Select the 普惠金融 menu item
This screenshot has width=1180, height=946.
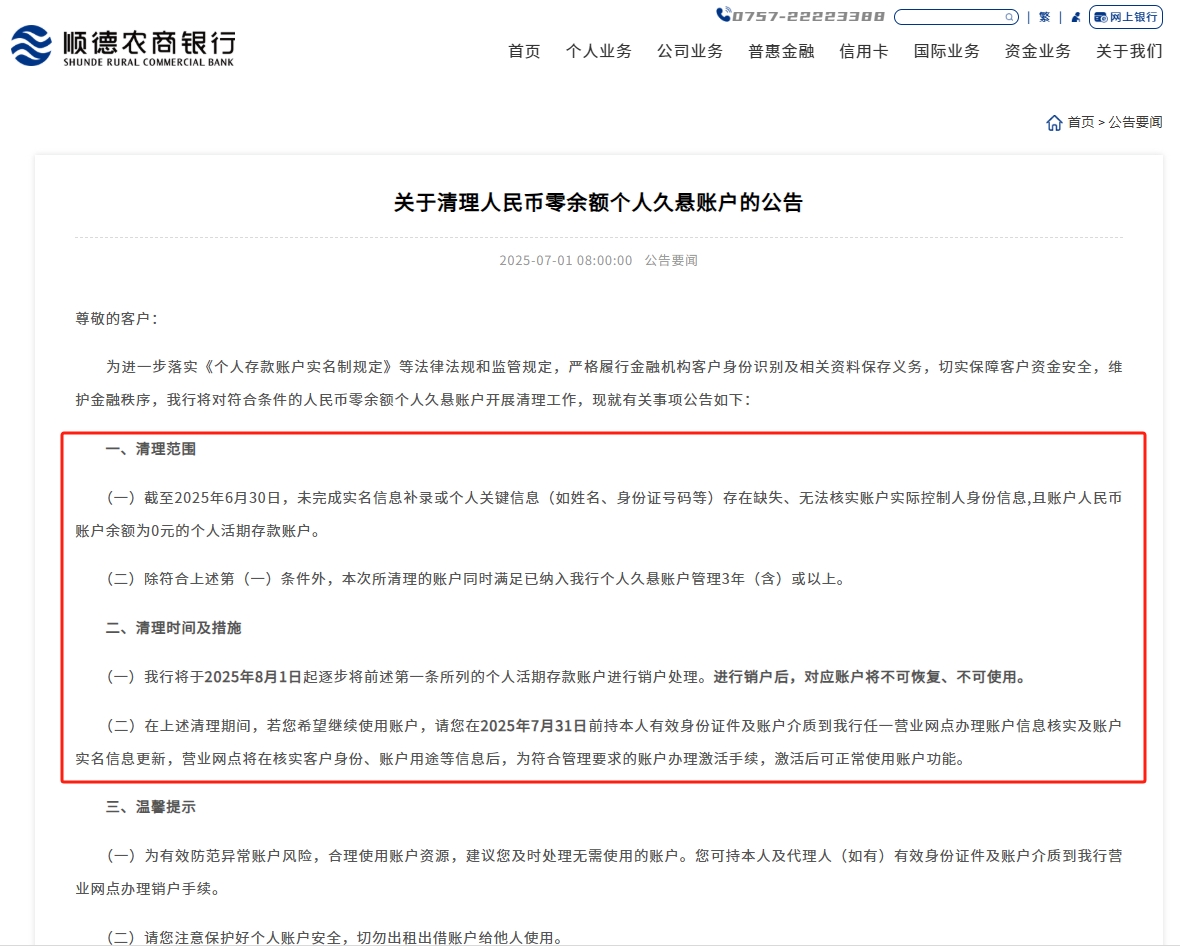pyautogui.click(x=780, y=51)
